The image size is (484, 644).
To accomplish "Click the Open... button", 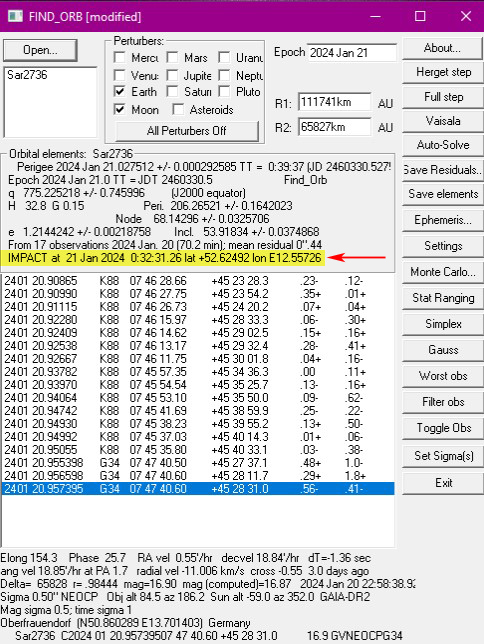I will (40, 50).
